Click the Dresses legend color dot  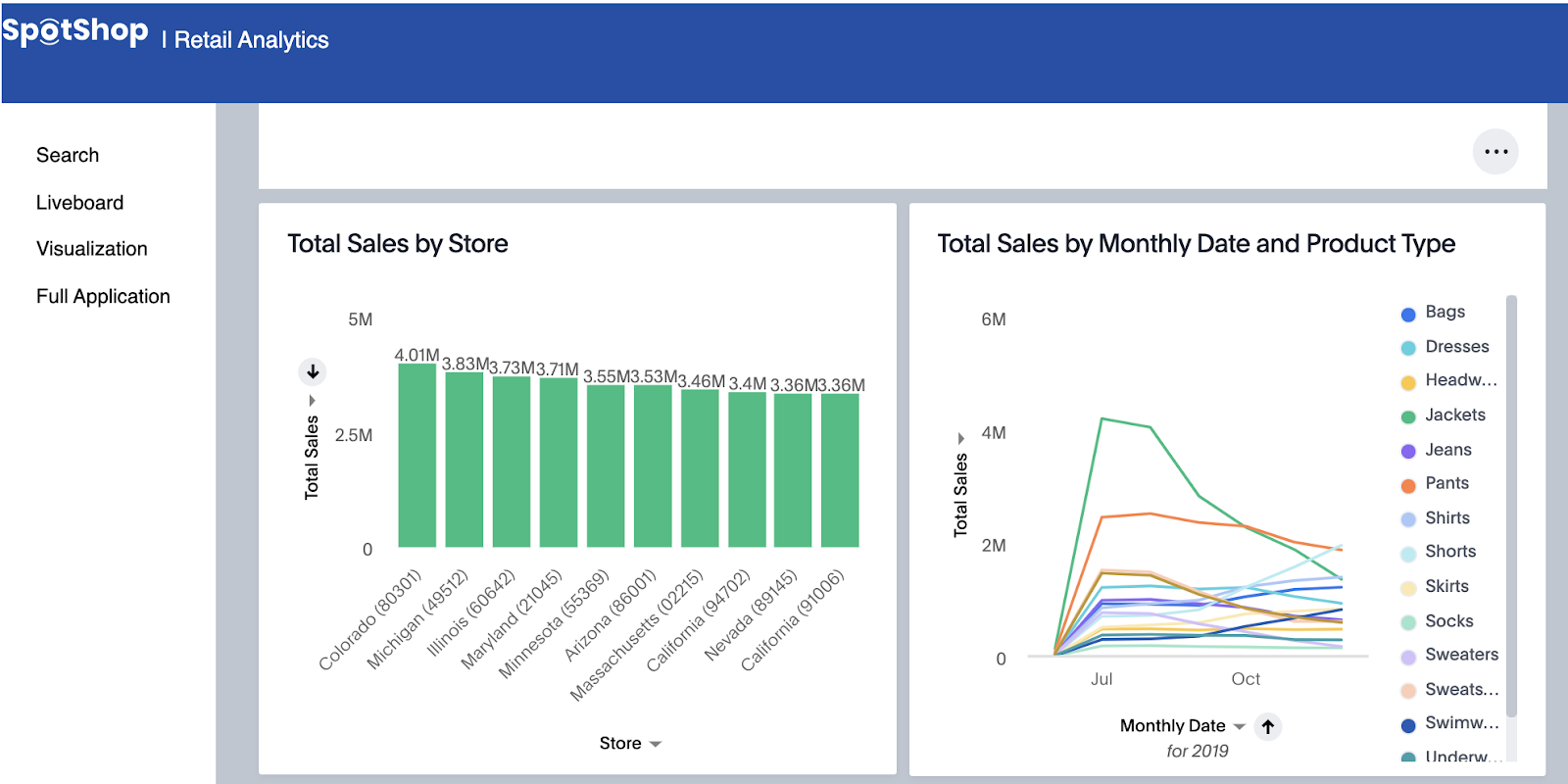[1408, 348]
